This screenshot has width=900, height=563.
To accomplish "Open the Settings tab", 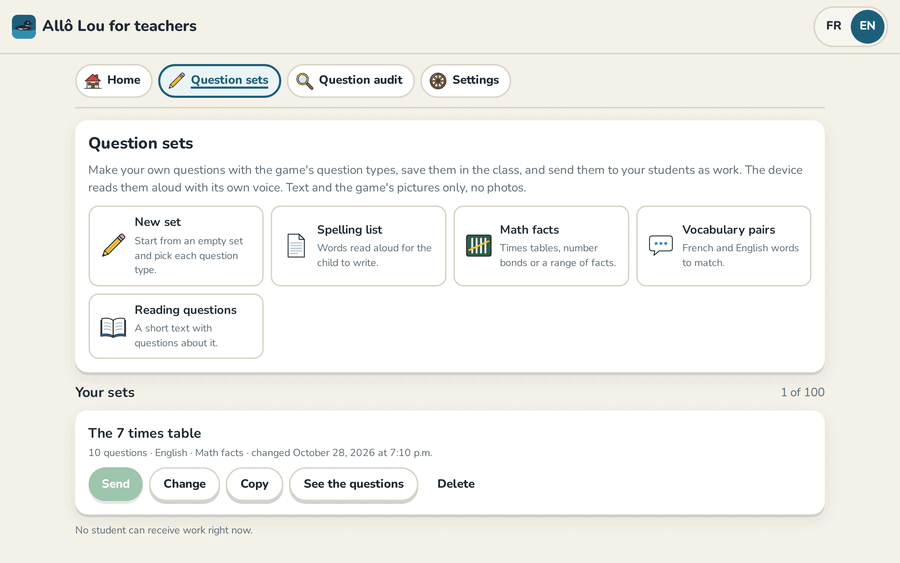I will point(465,80).
